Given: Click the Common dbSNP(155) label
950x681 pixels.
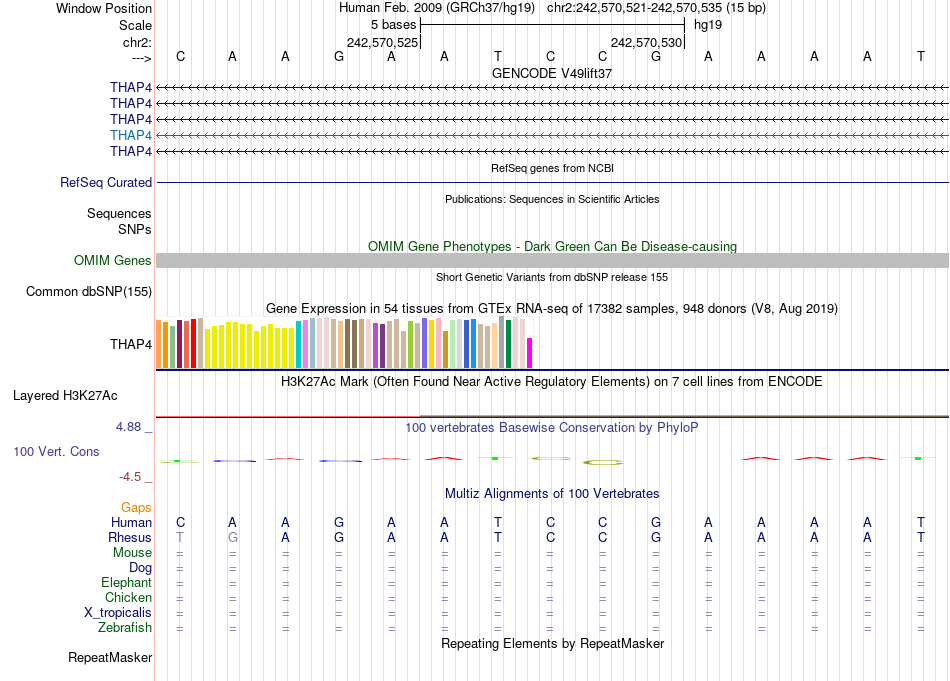Looking at the screenshot, I should coord(89,291).
